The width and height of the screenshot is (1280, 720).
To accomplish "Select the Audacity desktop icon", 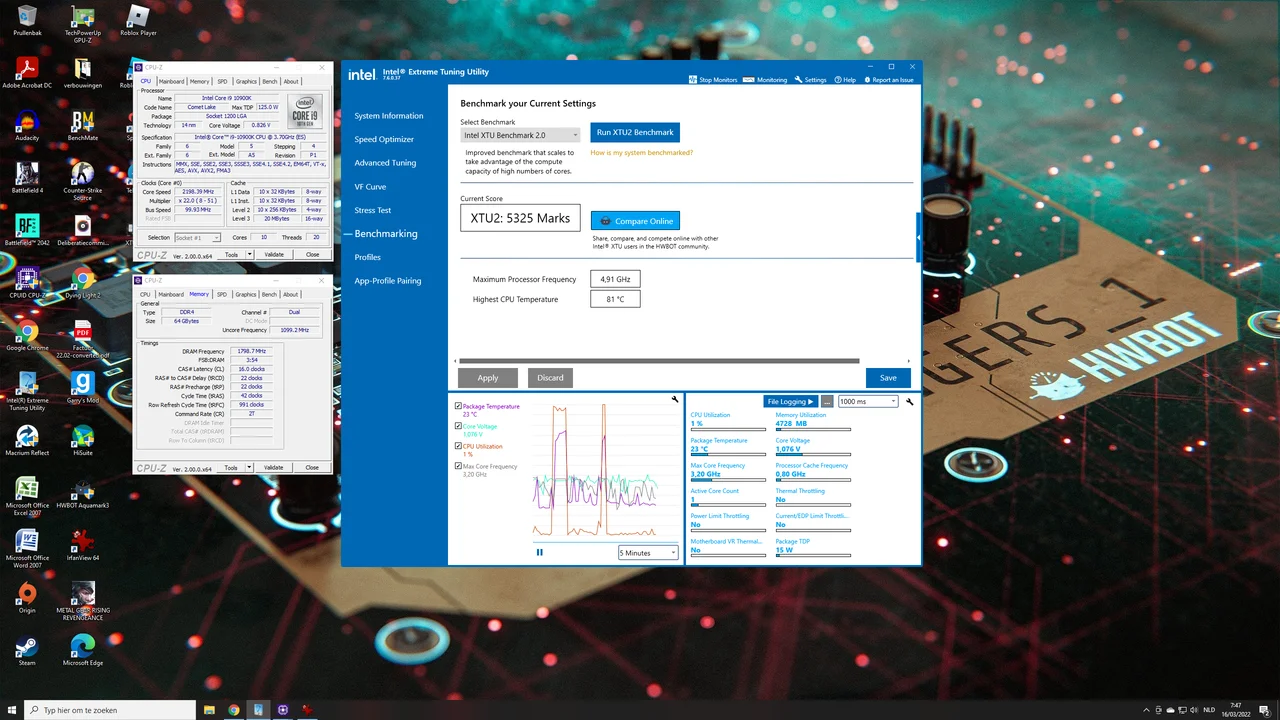I will 27,127.
